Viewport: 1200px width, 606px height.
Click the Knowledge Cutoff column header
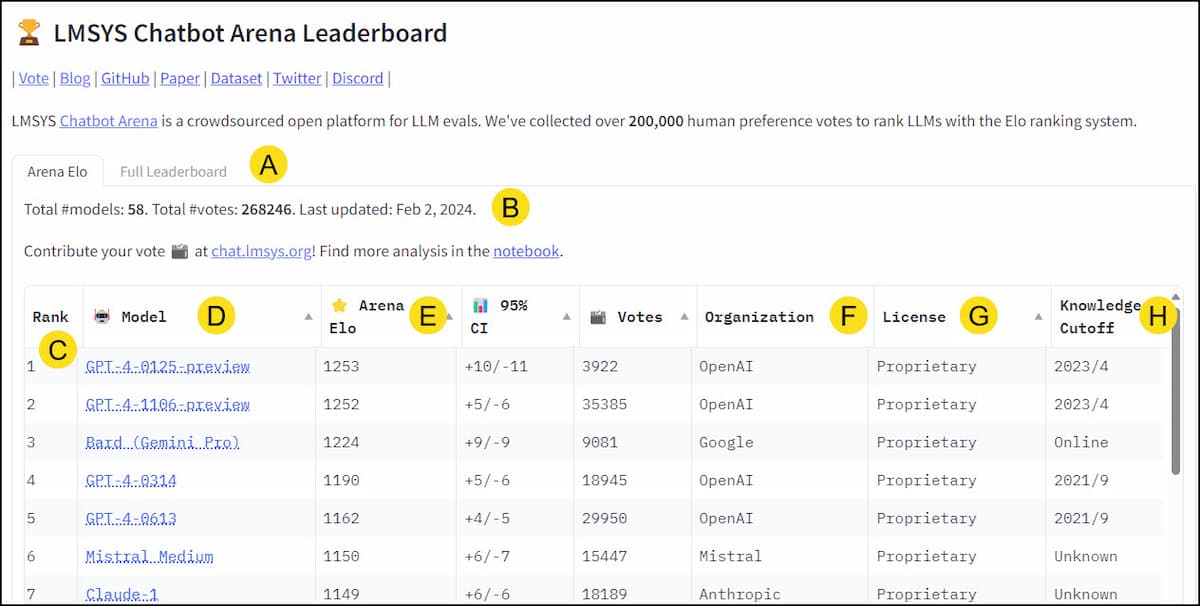(1108, 317)
